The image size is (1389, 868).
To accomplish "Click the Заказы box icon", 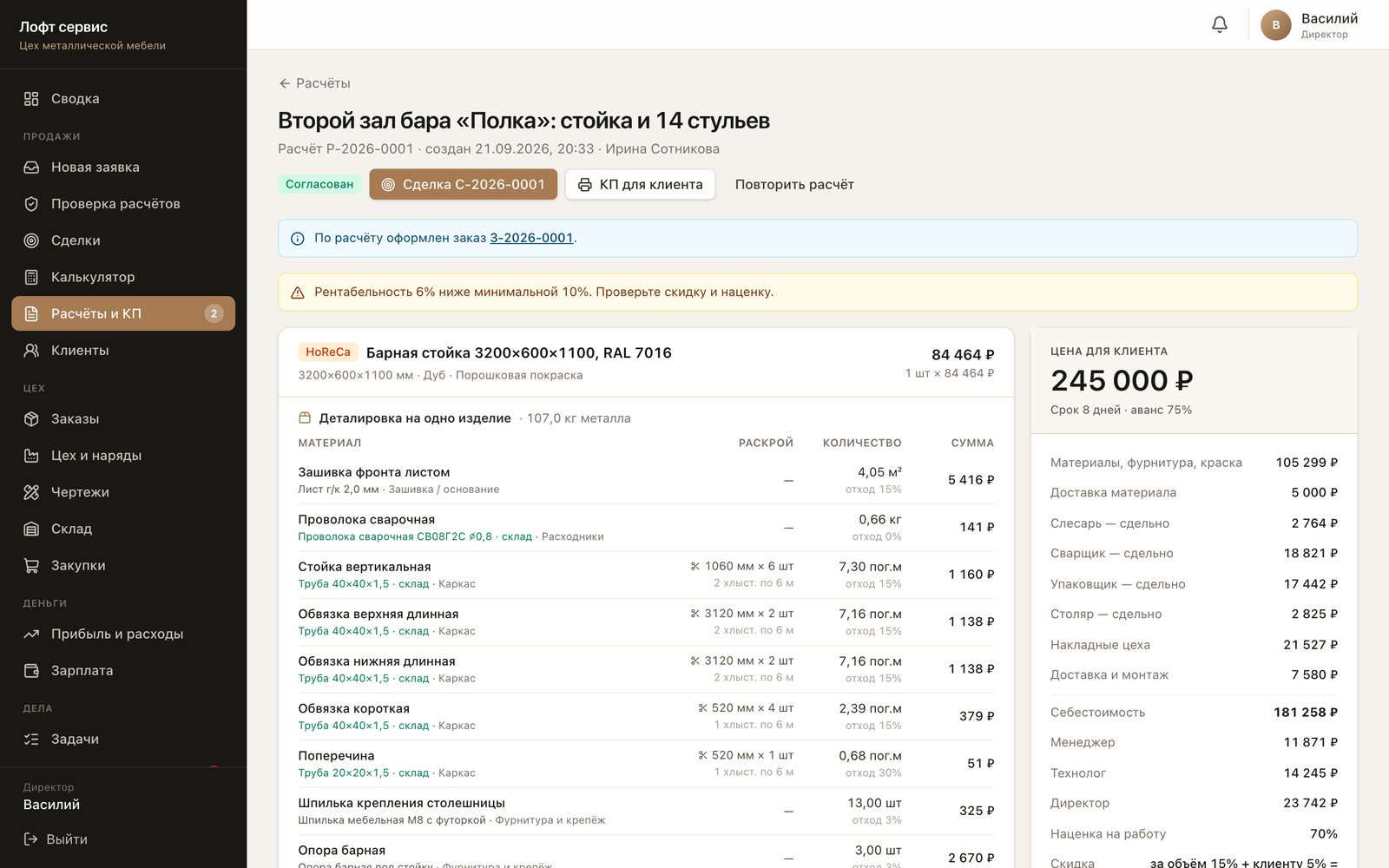I will click(x=31, y=419).
